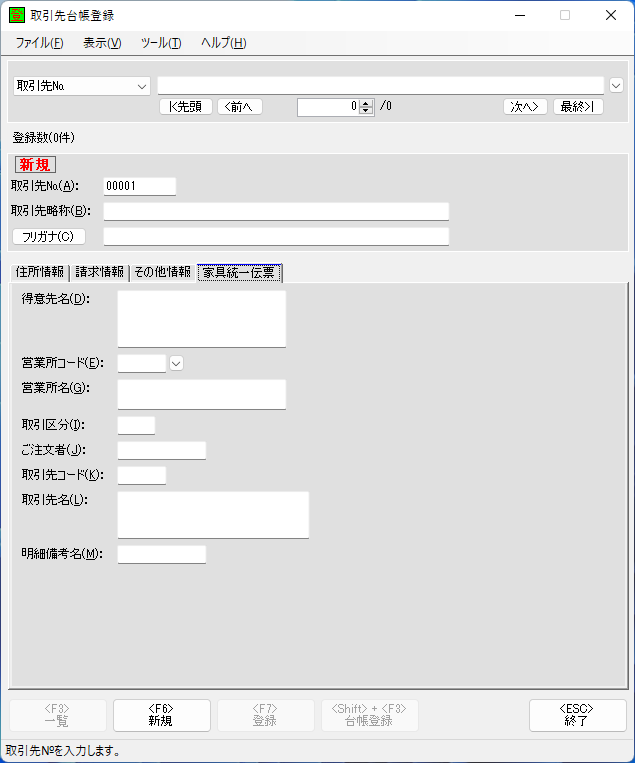Click the record number spinner field
Image resolution: width=635 pixels, height=763 pixels.
pos(328,107)
